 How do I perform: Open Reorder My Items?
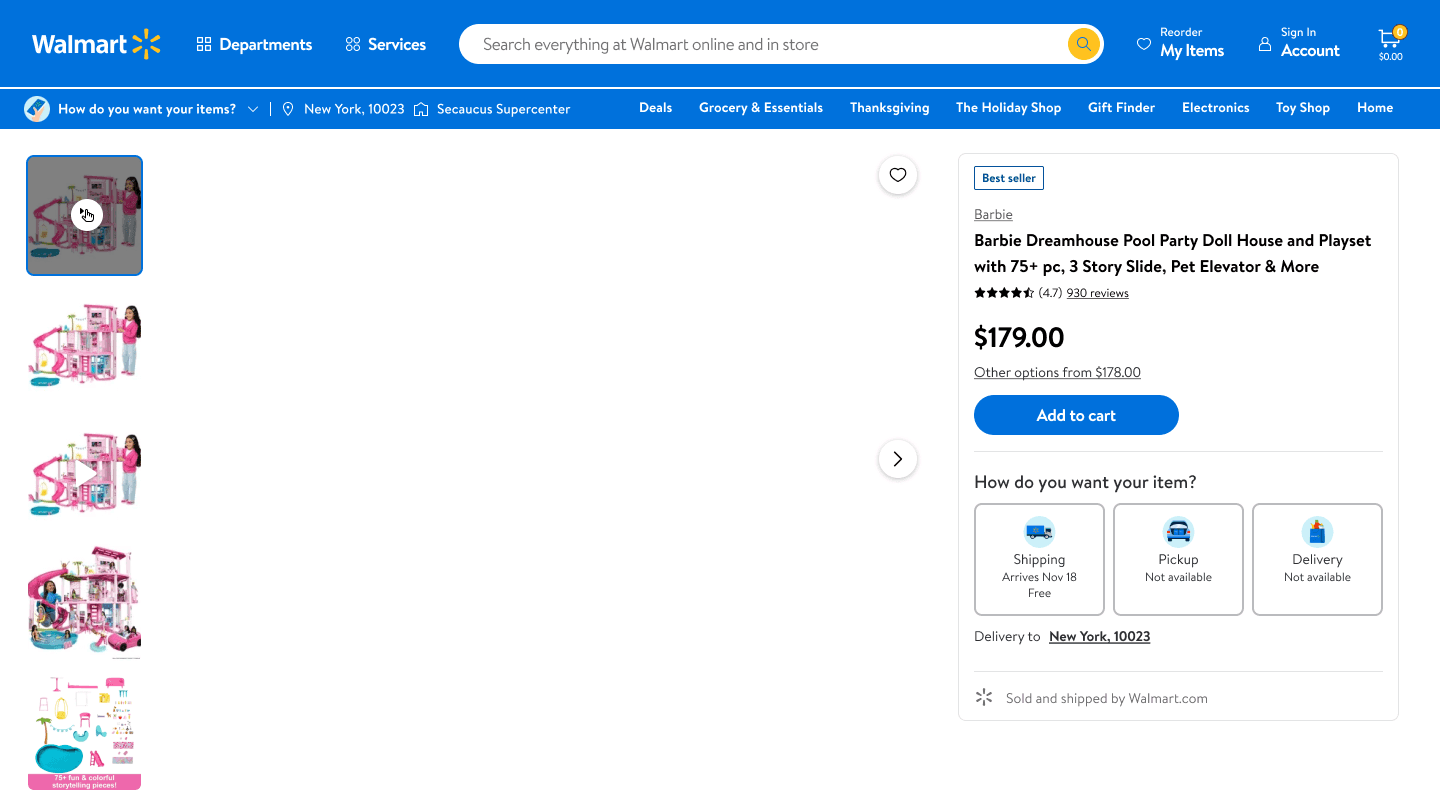point(1181,43)
